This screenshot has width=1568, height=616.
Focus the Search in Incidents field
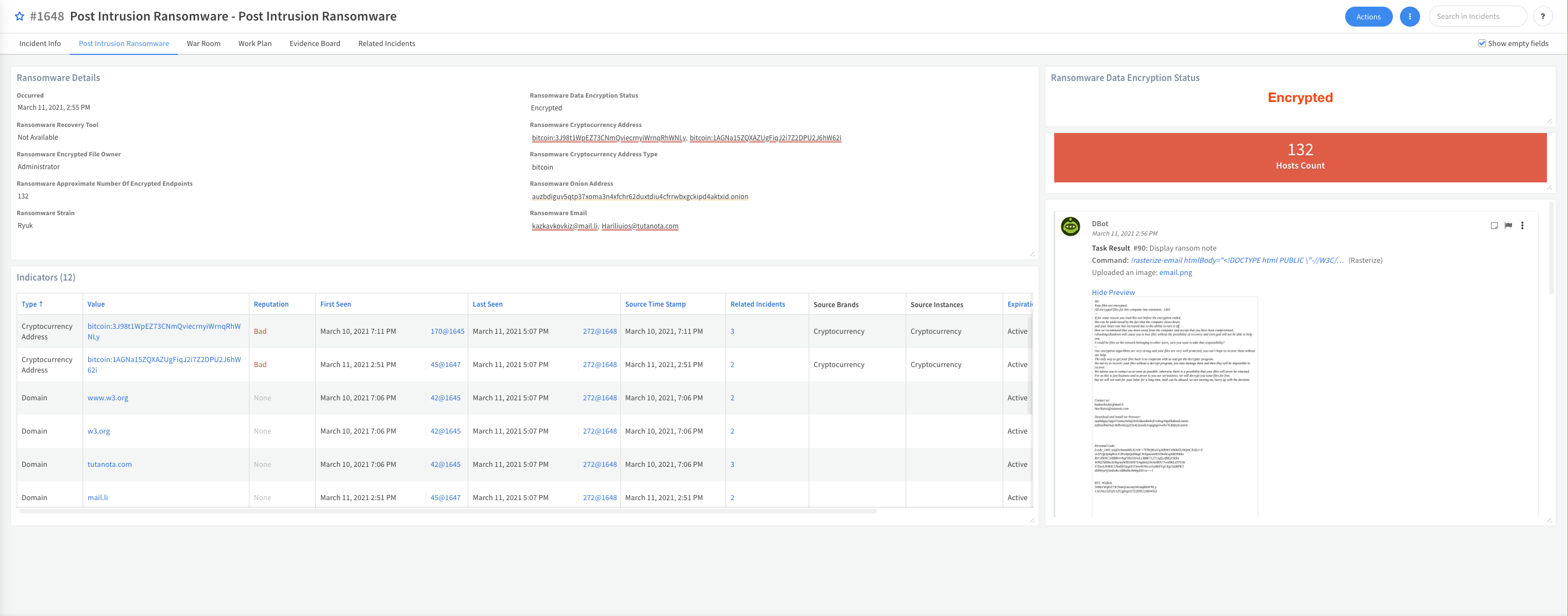coord(1477,17)
